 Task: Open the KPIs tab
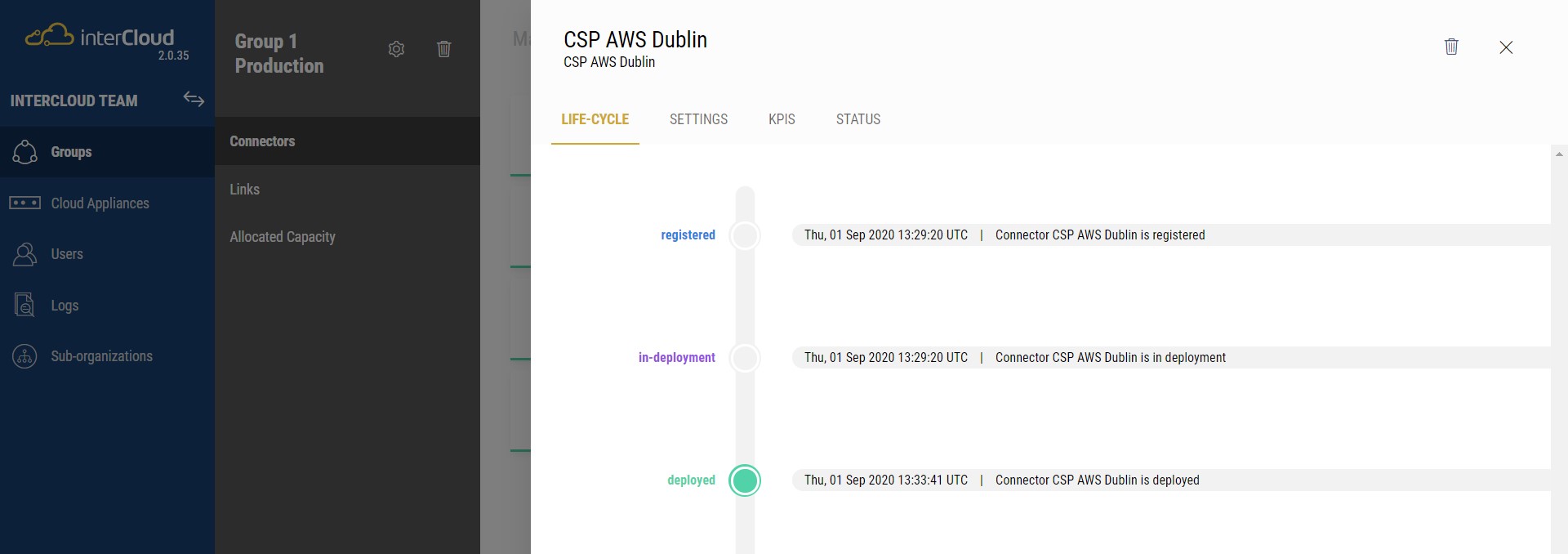pyautogui.click(x=782, y=119)
